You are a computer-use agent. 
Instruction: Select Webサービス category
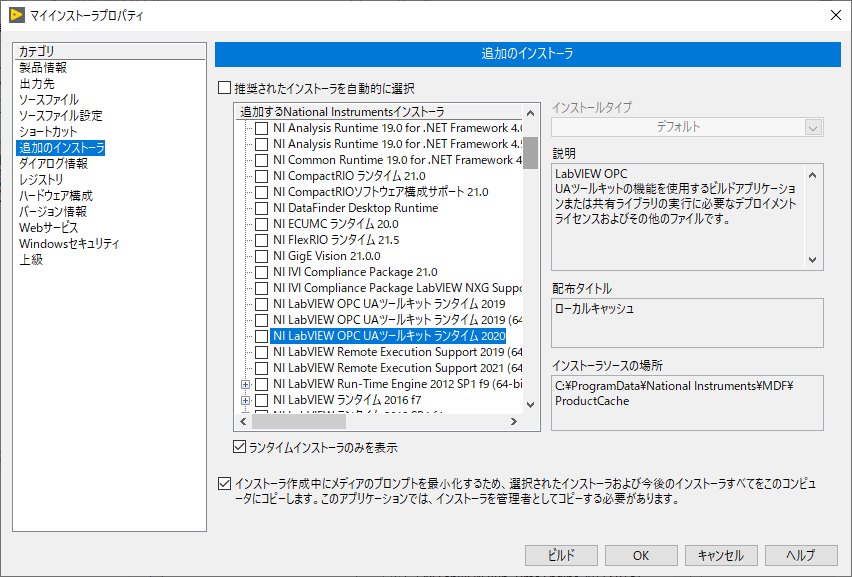pyautogui.click(x=49, y=227)
